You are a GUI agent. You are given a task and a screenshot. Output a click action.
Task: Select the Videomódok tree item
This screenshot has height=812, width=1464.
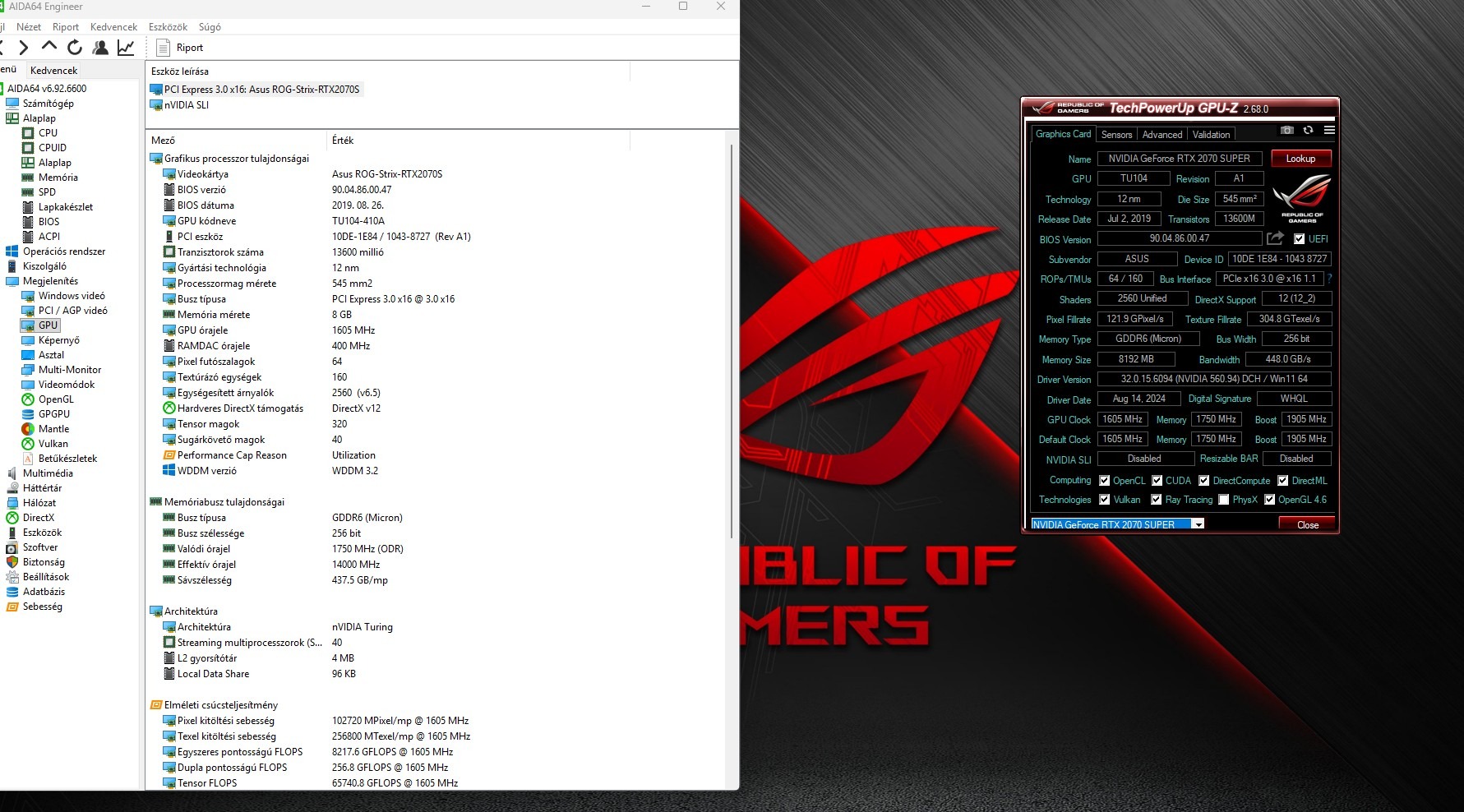tap(67, 385)
